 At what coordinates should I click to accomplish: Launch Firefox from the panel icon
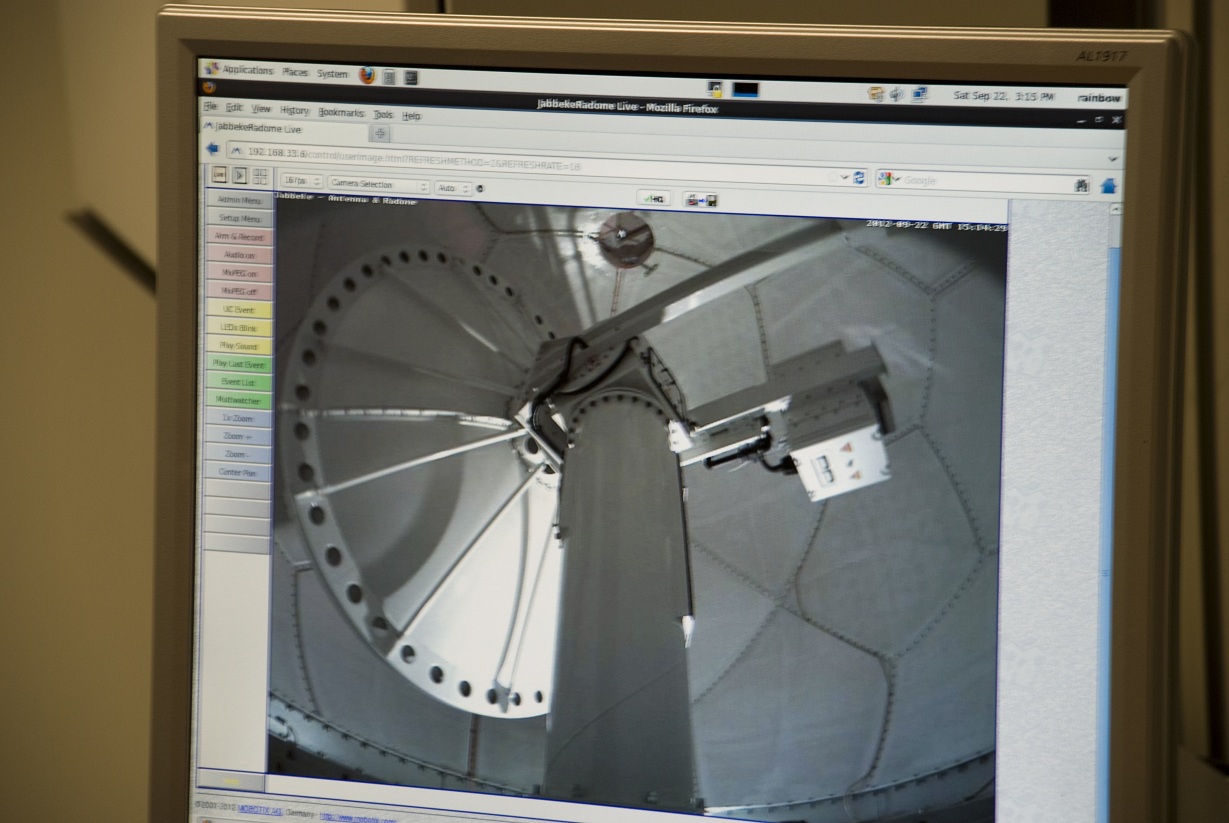coord(367,75)
